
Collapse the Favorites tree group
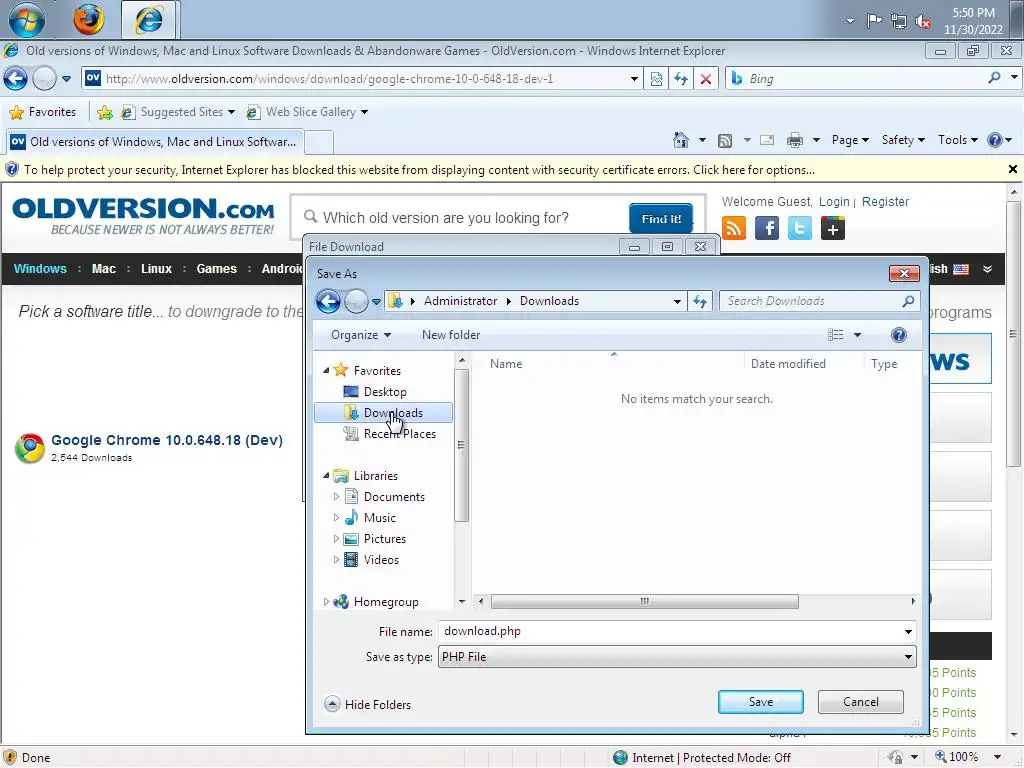click(326, 370)
